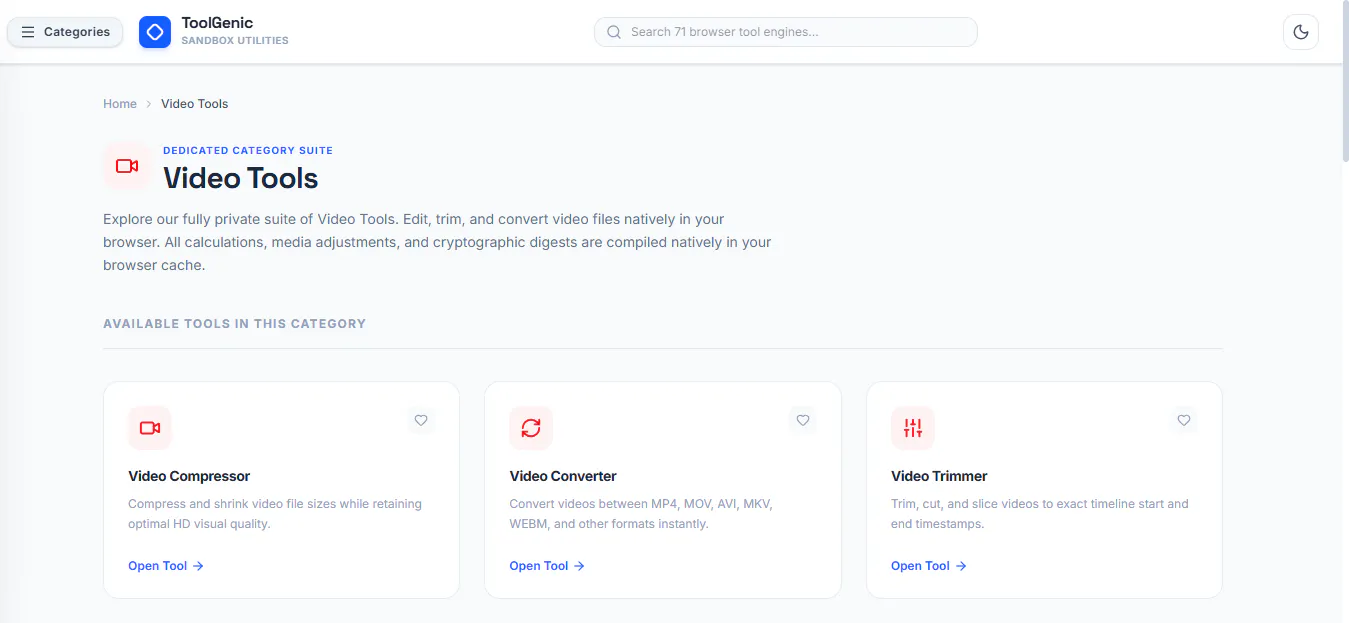Click the page vertical scrollbar
Viewport: 1349px width, 623px height.
(x=1345, y=80)
